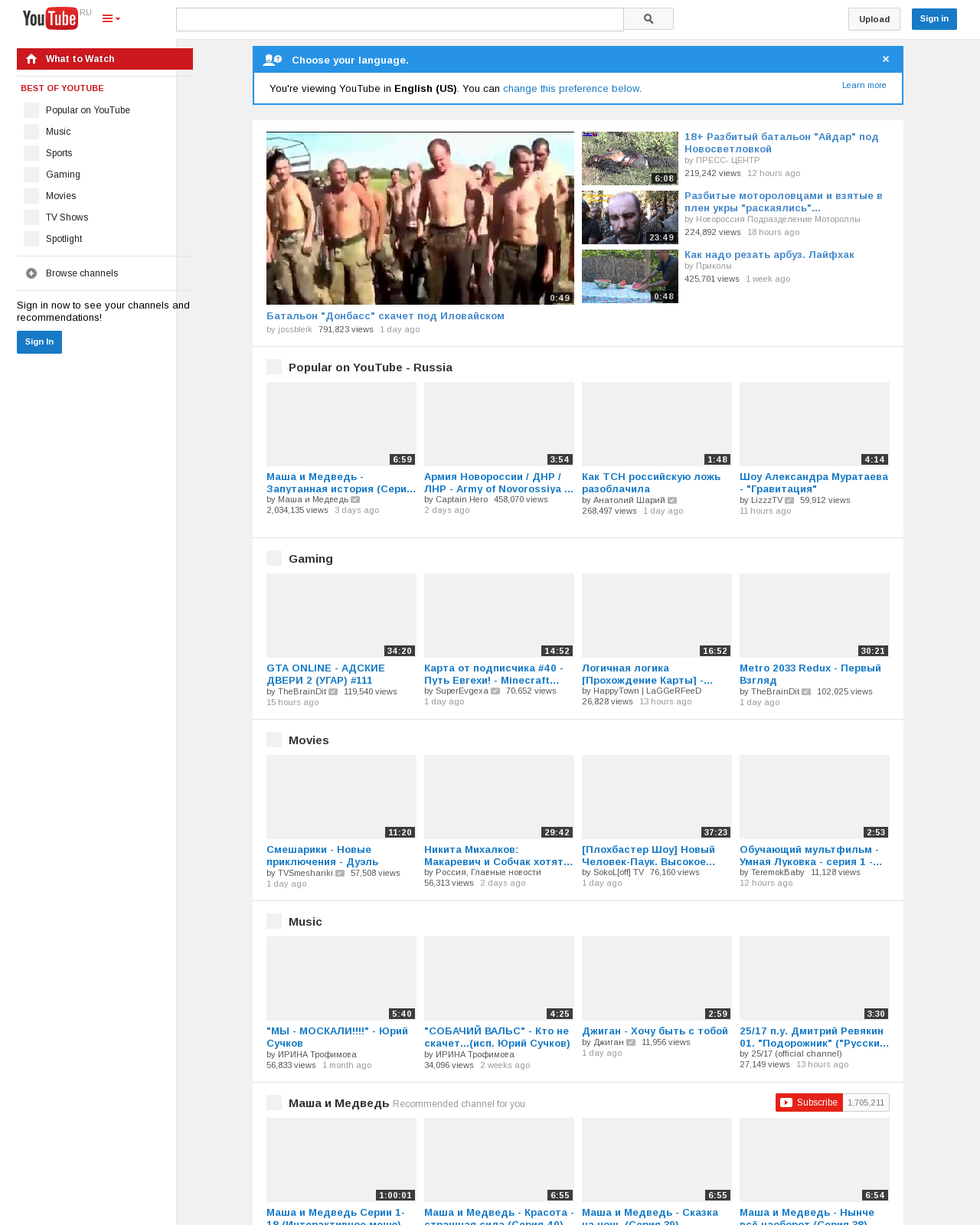Click the YouTube logo
Screen dimensions: 980x1225
coord(51,18)
